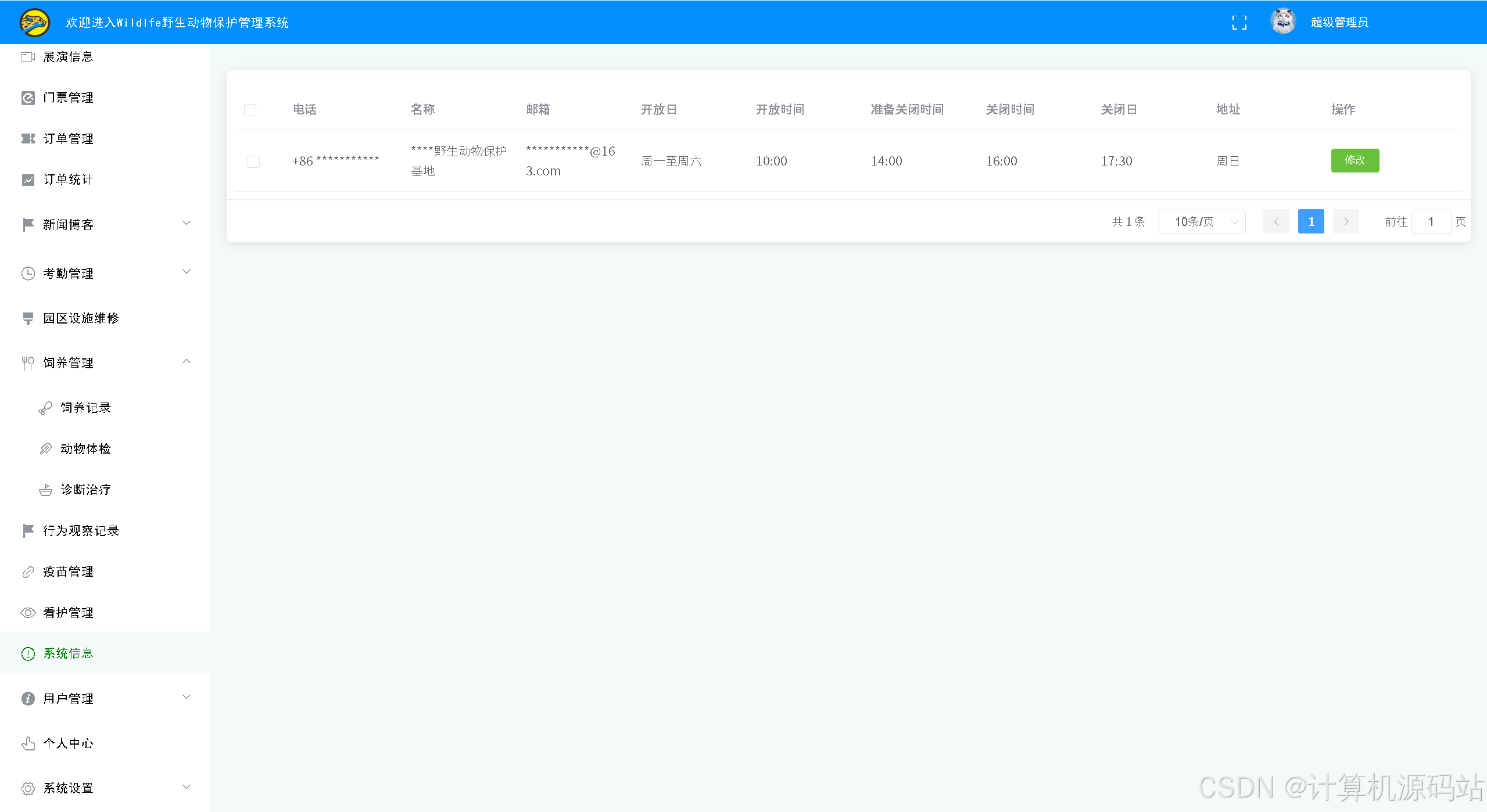The height and width of the screenshot is (812, 1487).
Task: Open 园区设施维修 menu item
Action: [x=105, y=318]
